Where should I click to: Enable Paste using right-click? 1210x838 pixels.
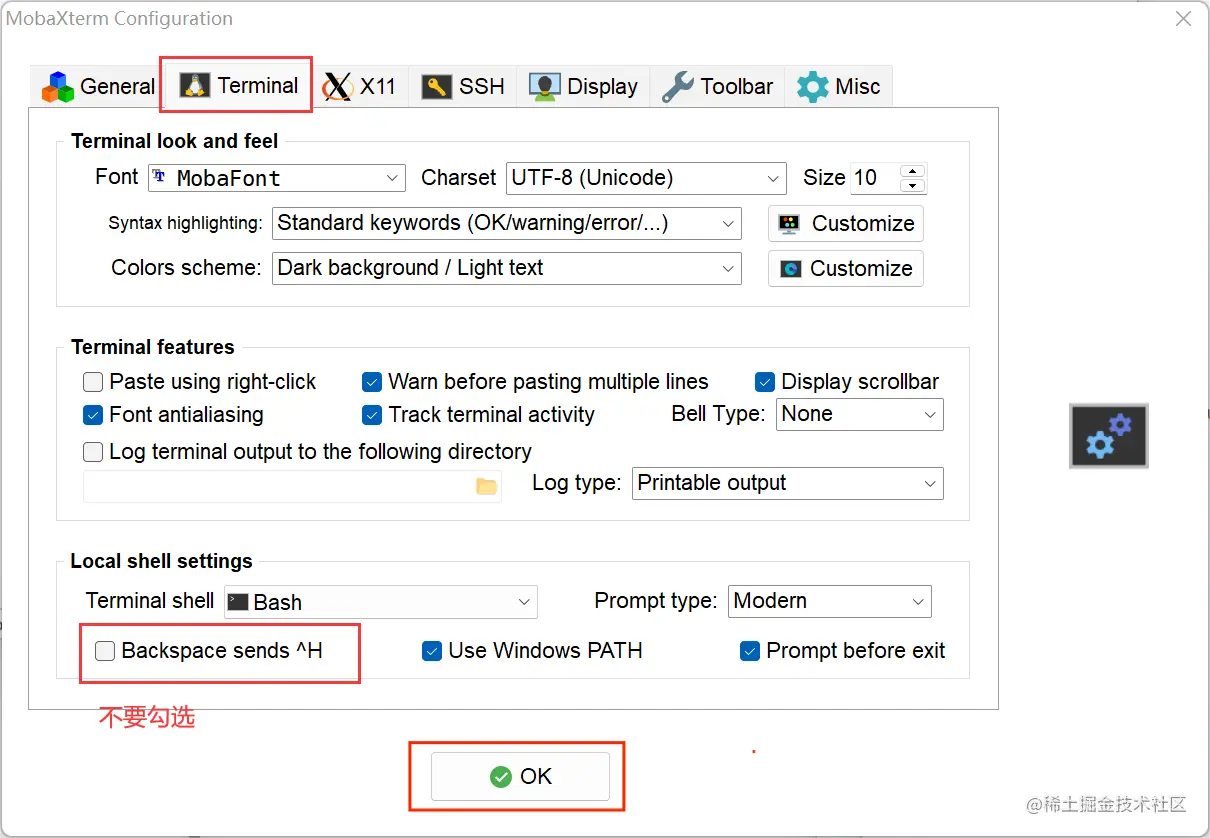pos(93,382)
